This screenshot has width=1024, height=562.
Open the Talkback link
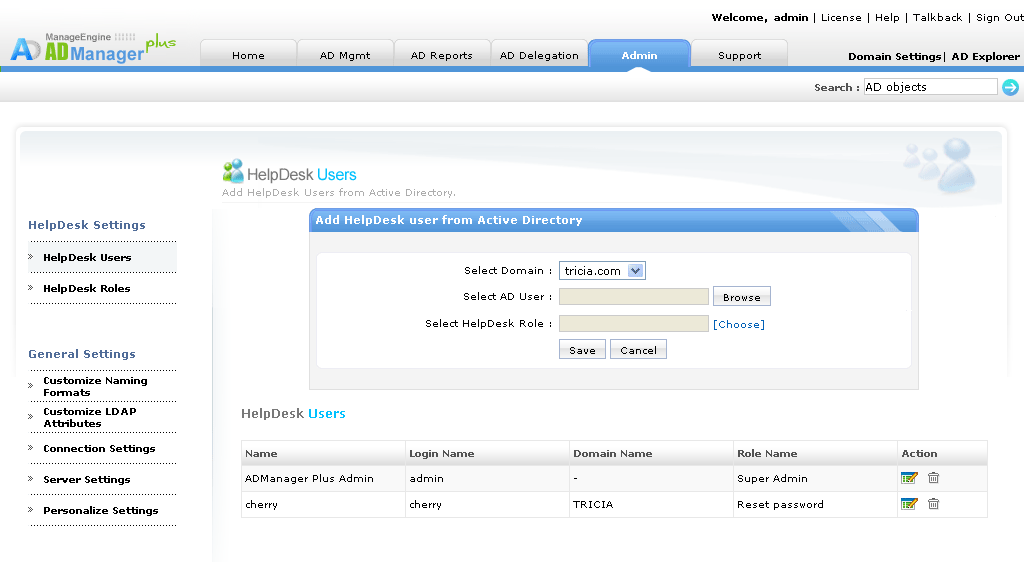pyautogui.click(x=937, y=18)
